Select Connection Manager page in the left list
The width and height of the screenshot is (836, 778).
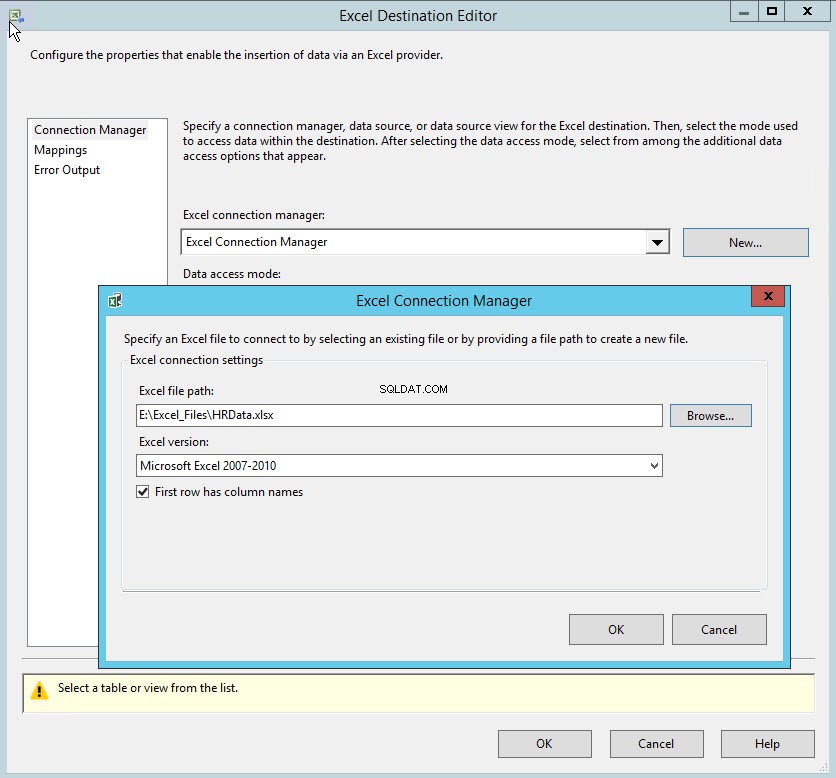coord(90,130)
